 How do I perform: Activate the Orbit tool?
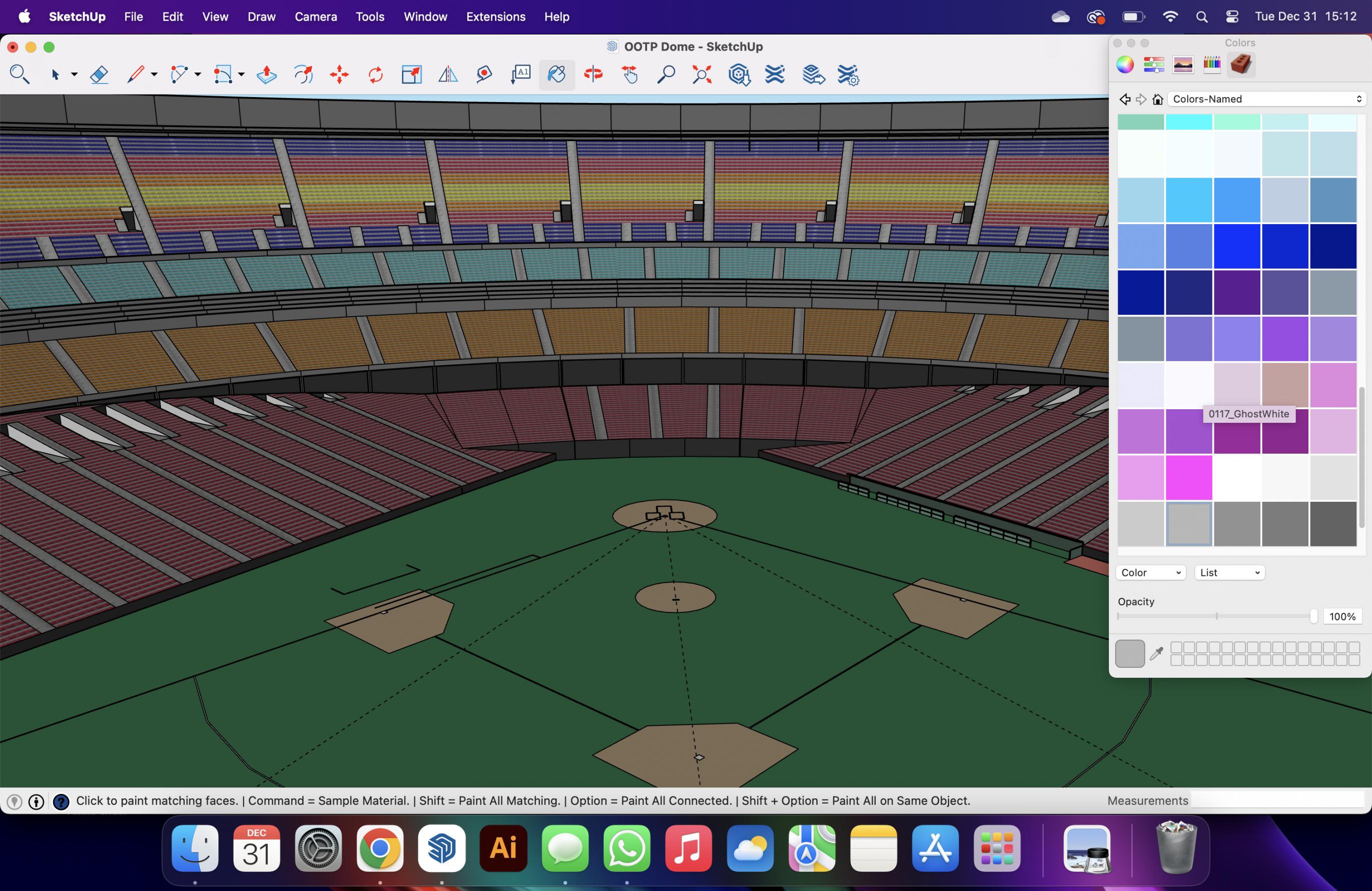point(593,75)
